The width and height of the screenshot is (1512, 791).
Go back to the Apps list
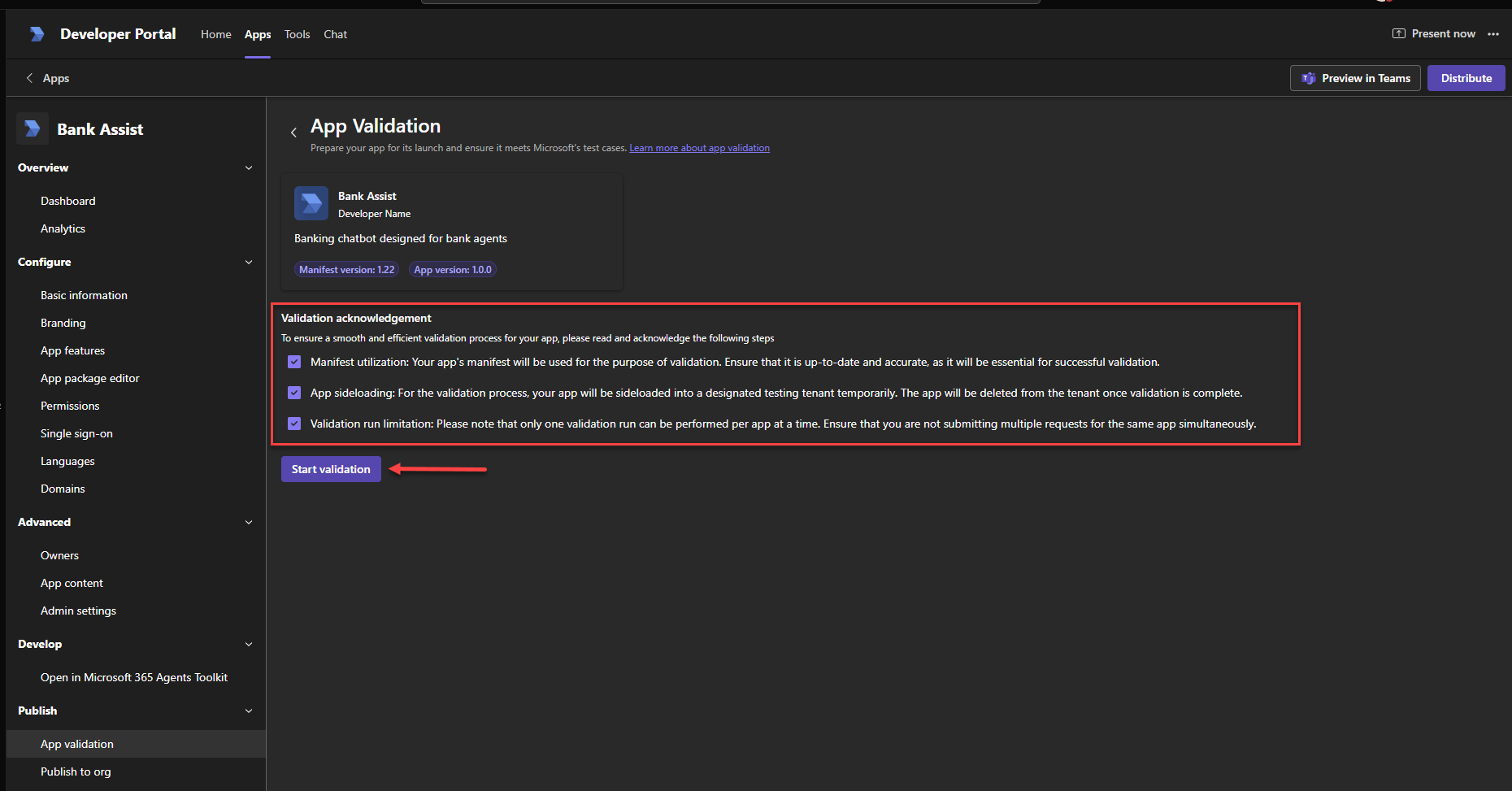coord(55,78)
